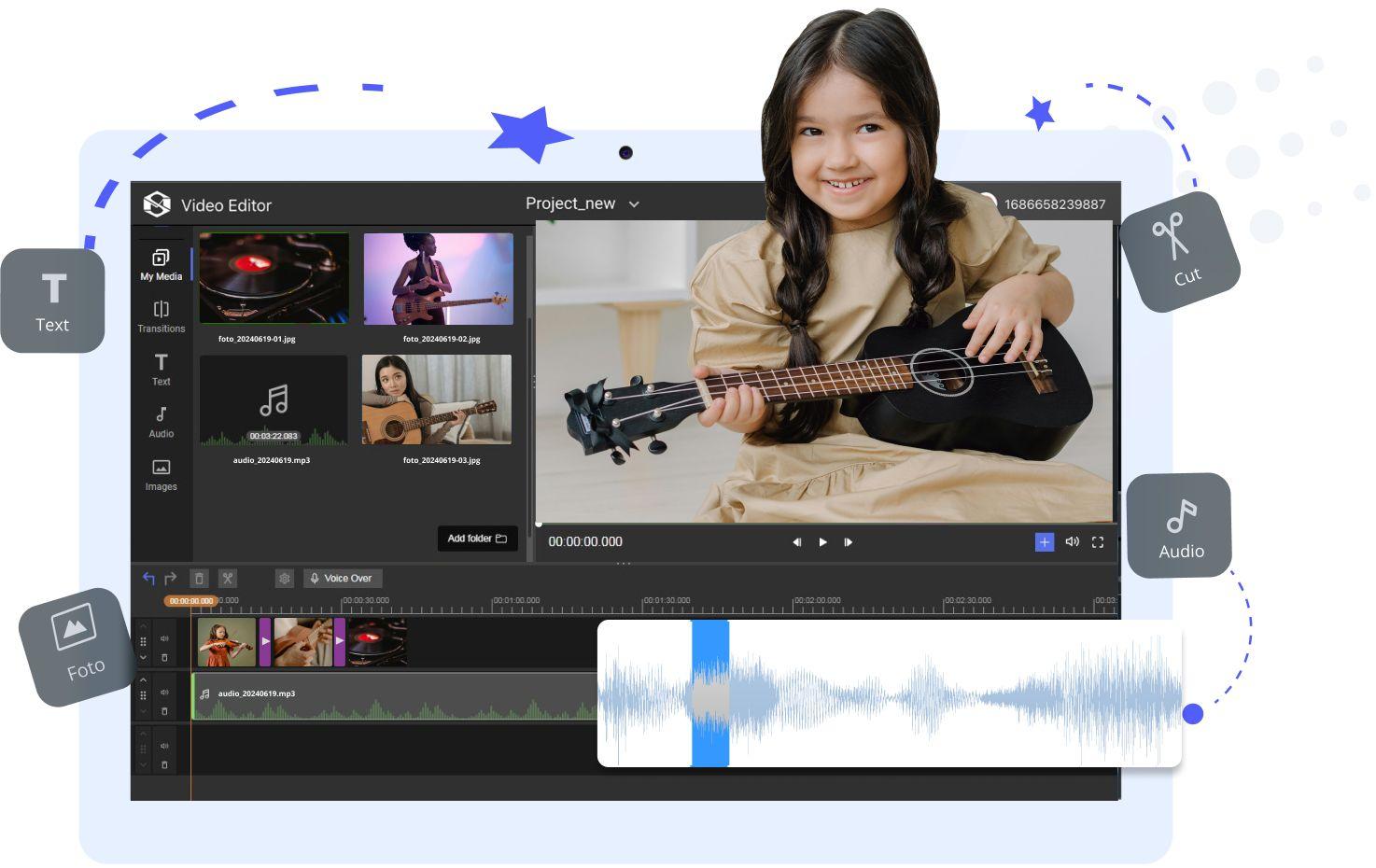Click the undo arrow above the timeline
This screenshot has width=1376, height=868.
[147, 578]
